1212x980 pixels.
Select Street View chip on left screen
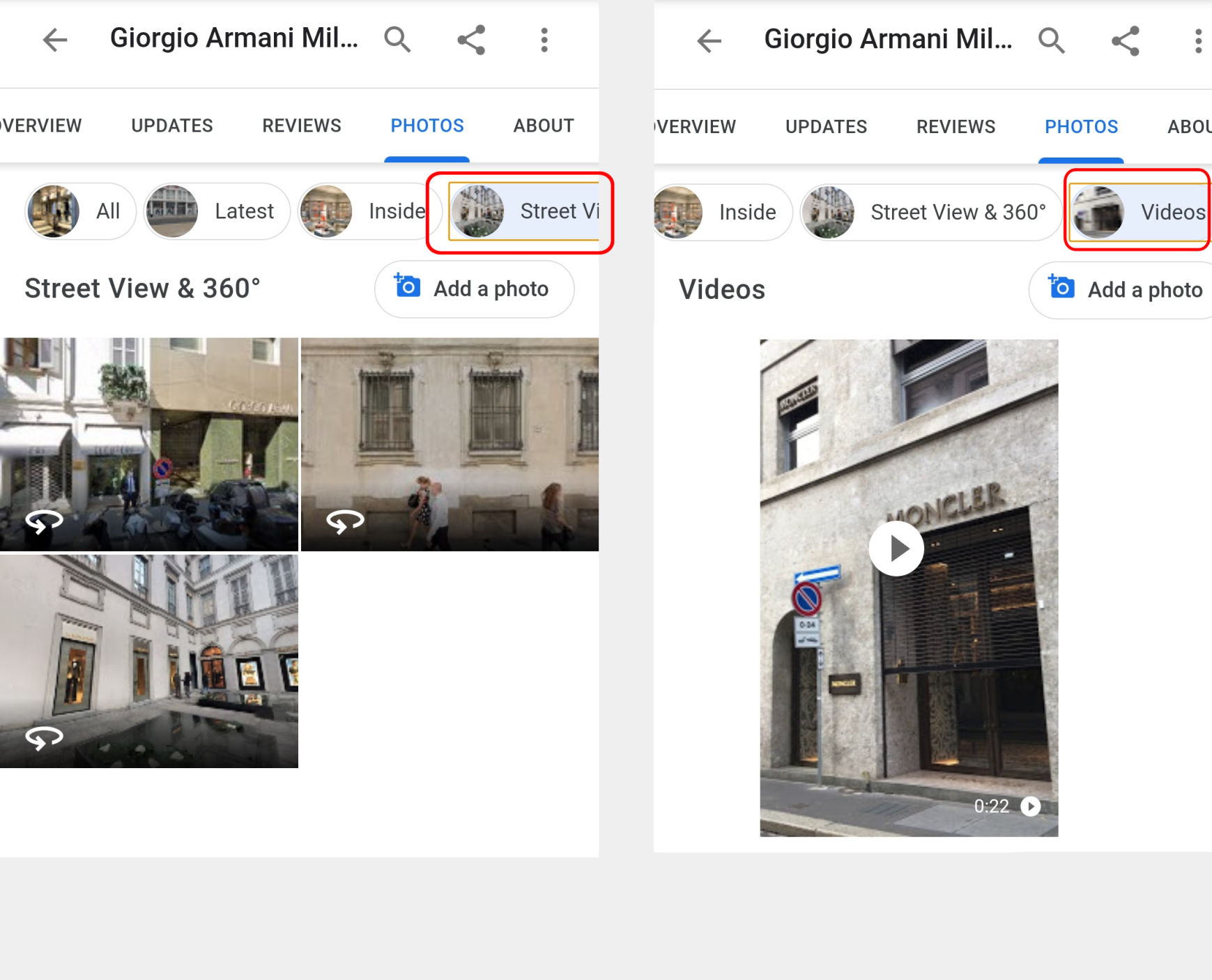point(523,211)
